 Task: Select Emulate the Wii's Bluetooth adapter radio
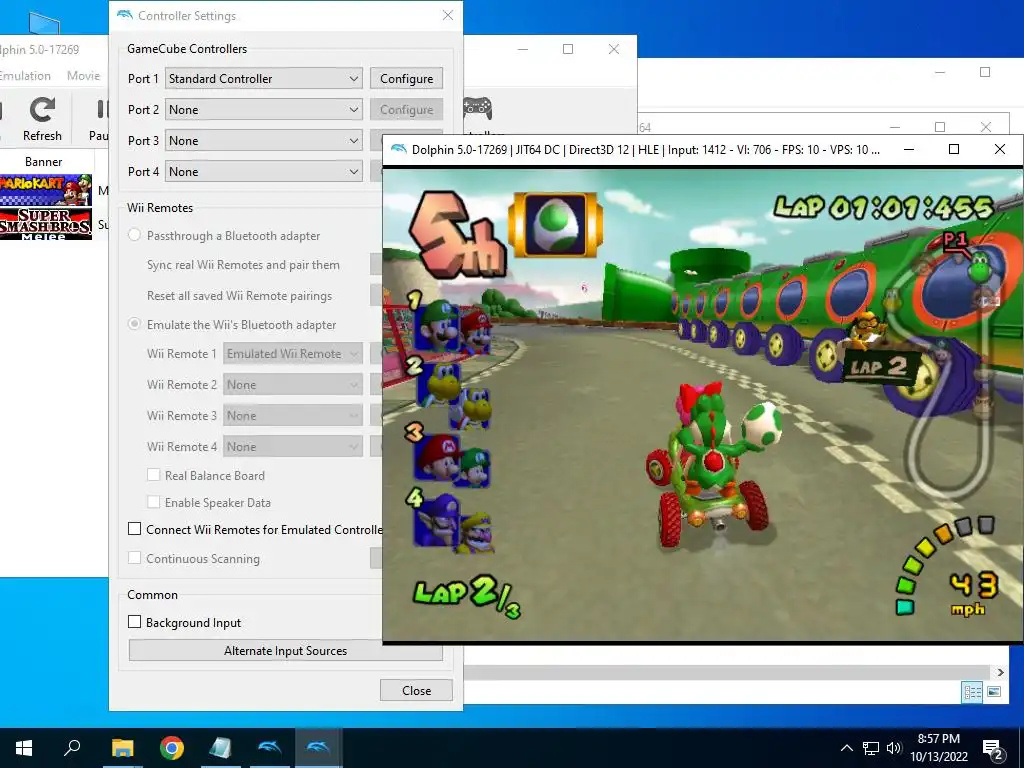tap(135, 324)
